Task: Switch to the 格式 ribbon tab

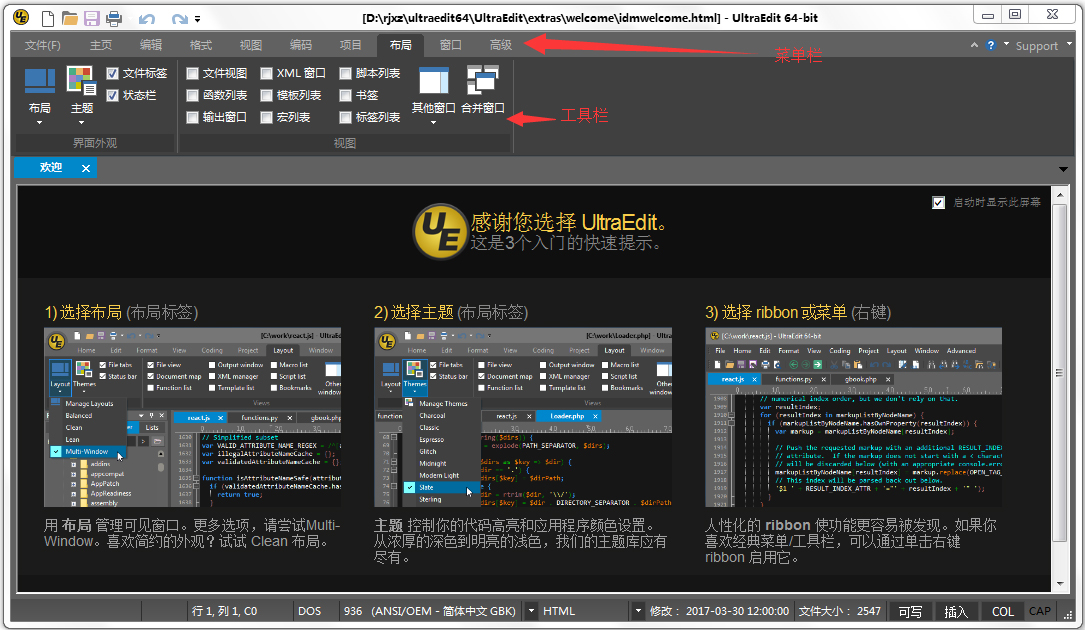Action: click(x=201, y=45)
